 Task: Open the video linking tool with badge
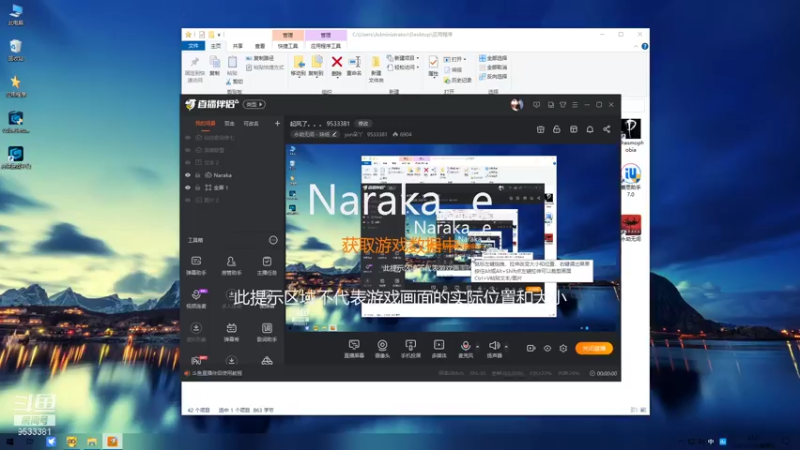pyautogui.click(x=196, y=299)
